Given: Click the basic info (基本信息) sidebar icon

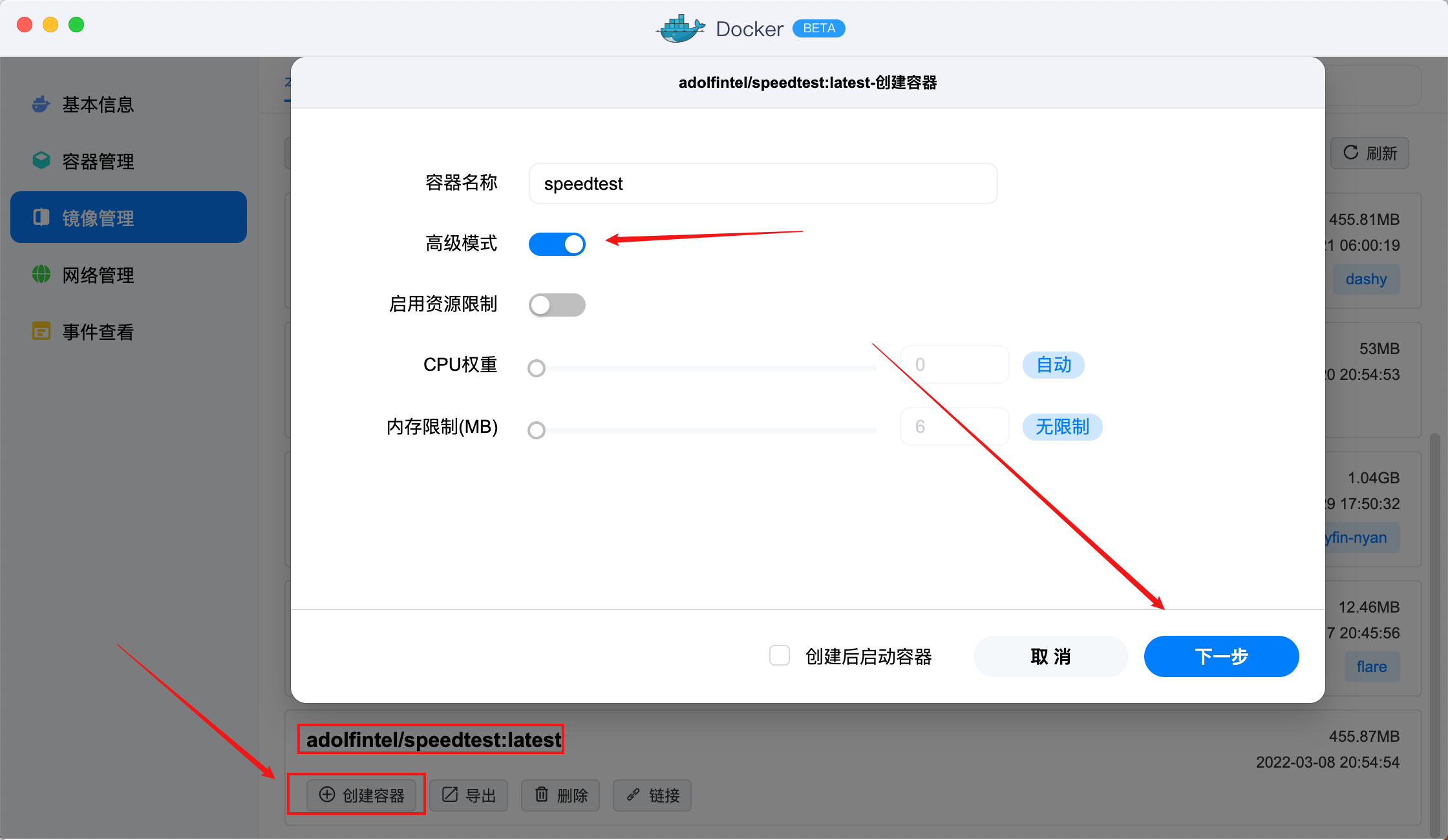Looking at the screenshot, I should click(x=41, y=104).
